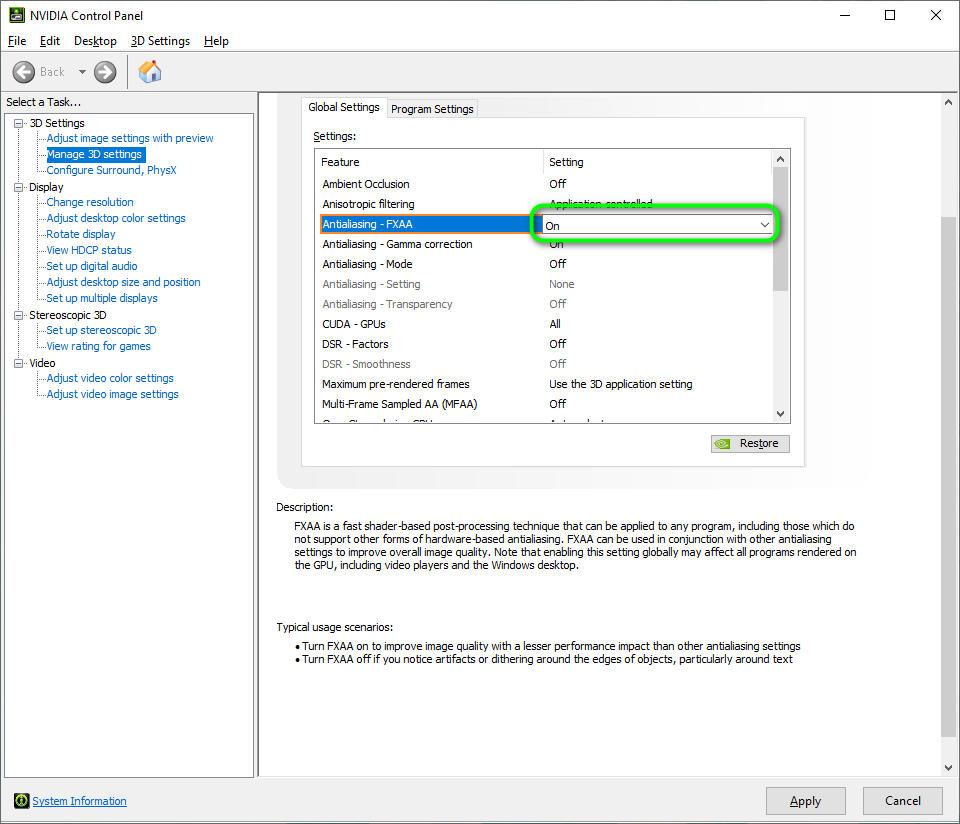The height and width of the screenshot is (824, 960).
Task: Open the 3D Settings menu
Action: click(x=160, y=41)
